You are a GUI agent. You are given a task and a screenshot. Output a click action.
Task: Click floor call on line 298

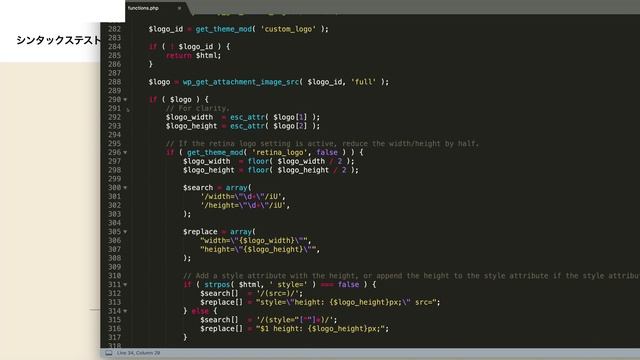(x=258, y=170)
